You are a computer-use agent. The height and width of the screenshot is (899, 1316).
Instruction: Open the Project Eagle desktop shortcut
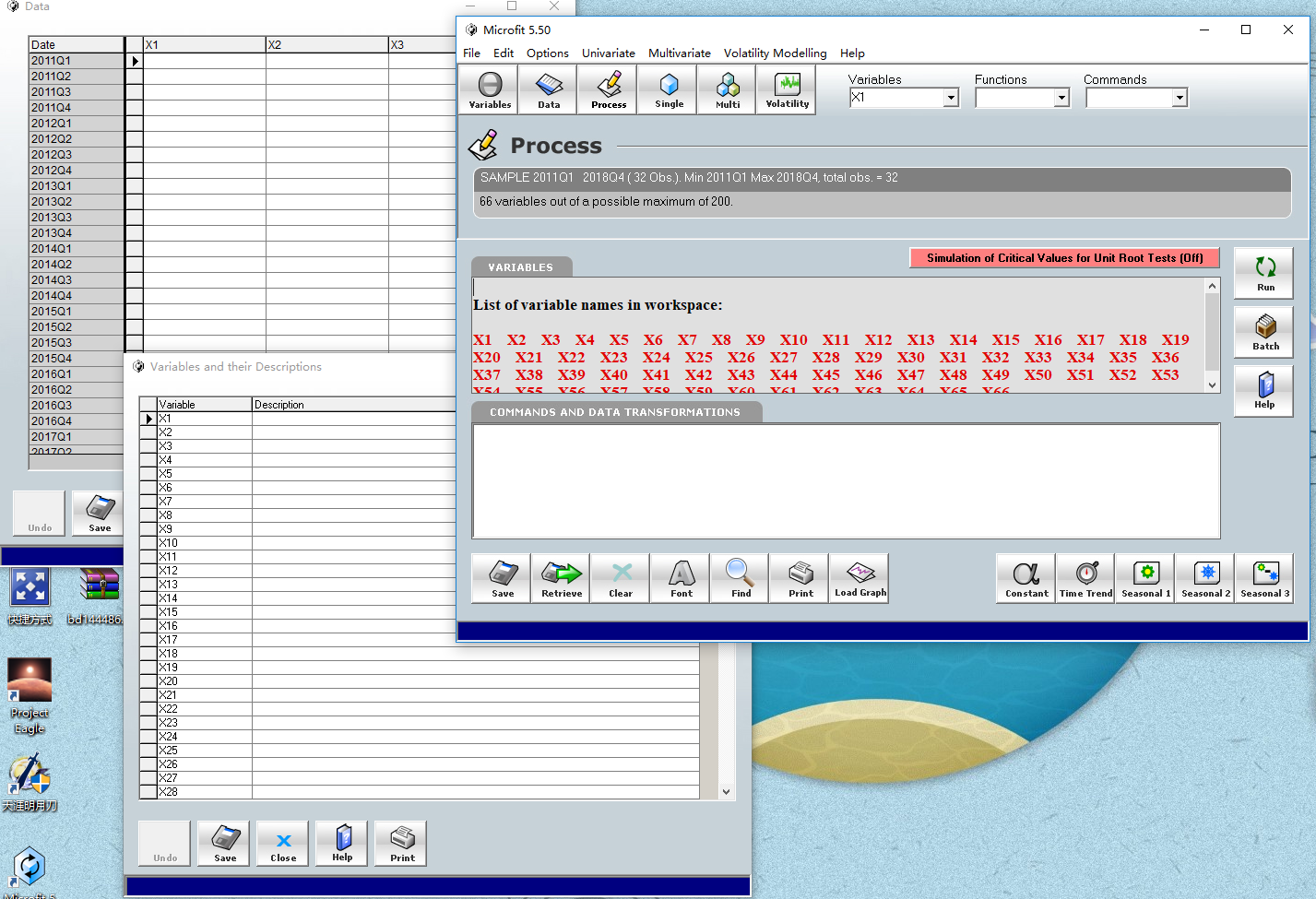(30, 695)
